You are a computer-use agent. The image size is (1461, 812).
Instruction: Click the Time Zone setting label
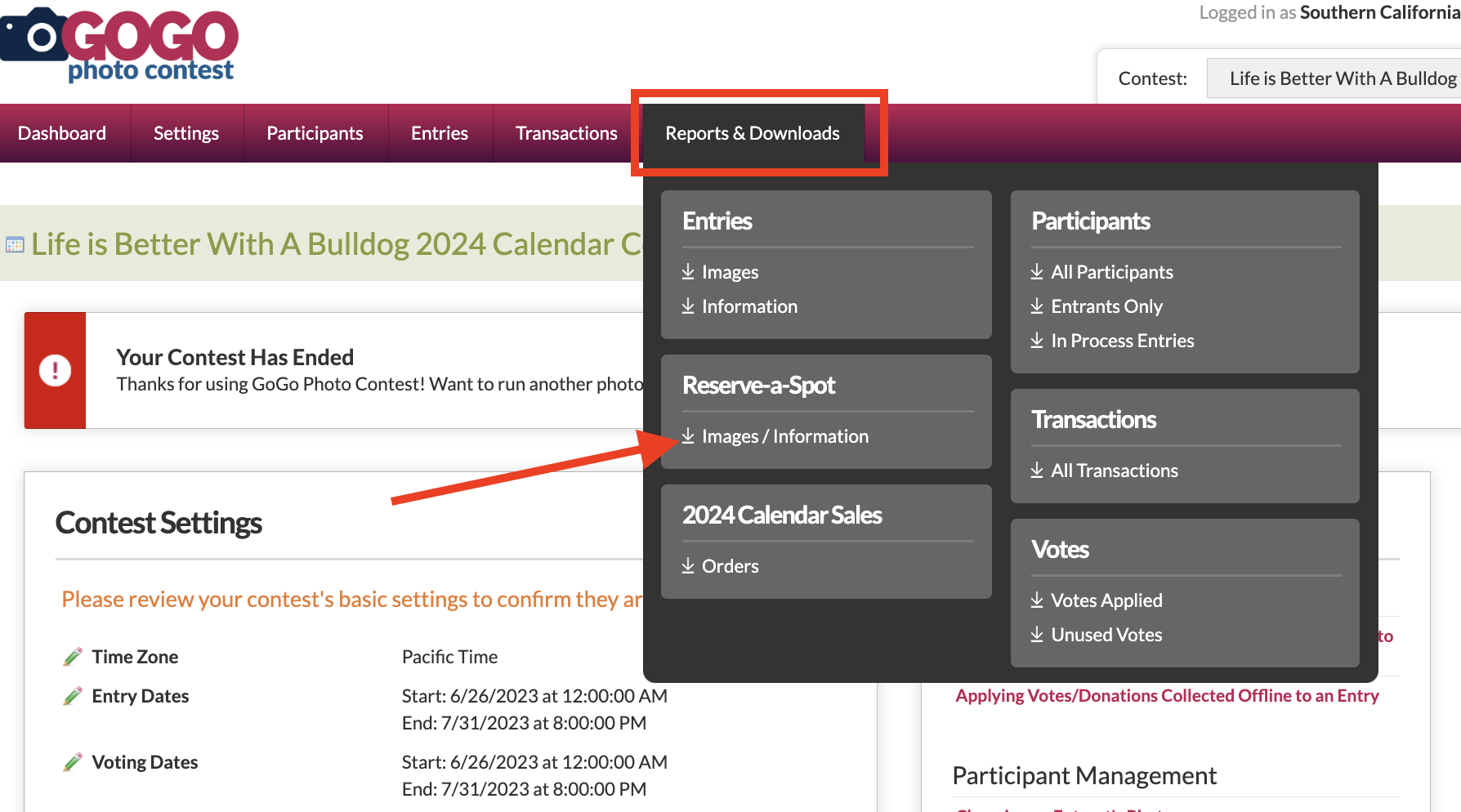[135, 657]
